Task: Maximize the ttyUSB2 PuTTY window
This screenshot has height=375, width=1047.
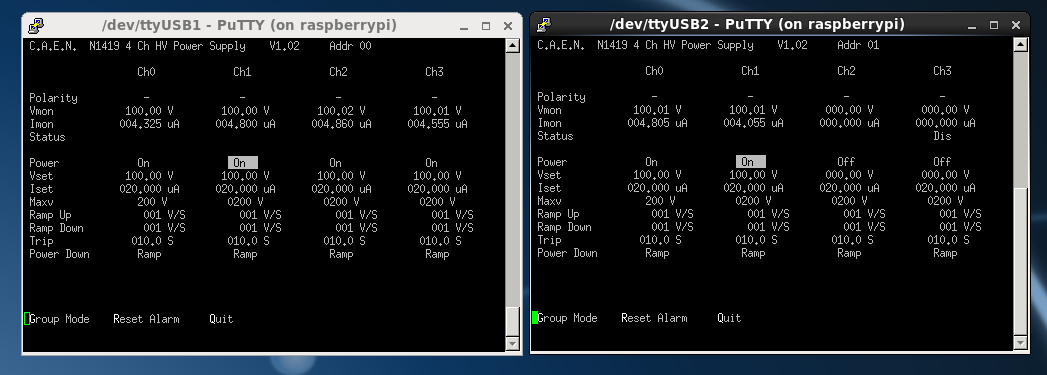Action: [994, 25]
